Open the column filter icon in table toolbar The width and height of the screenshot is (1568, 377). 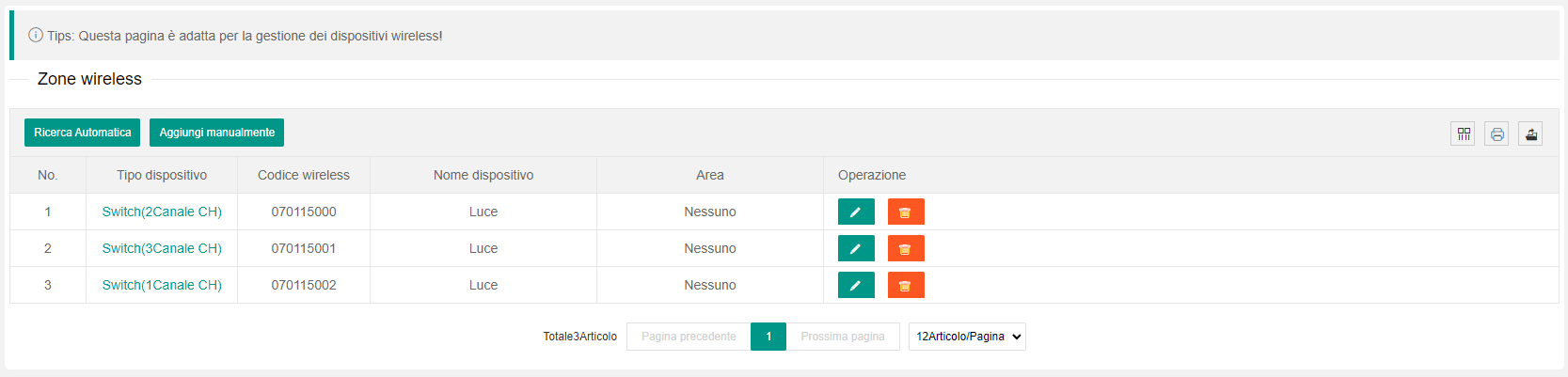pos(1463,134)
